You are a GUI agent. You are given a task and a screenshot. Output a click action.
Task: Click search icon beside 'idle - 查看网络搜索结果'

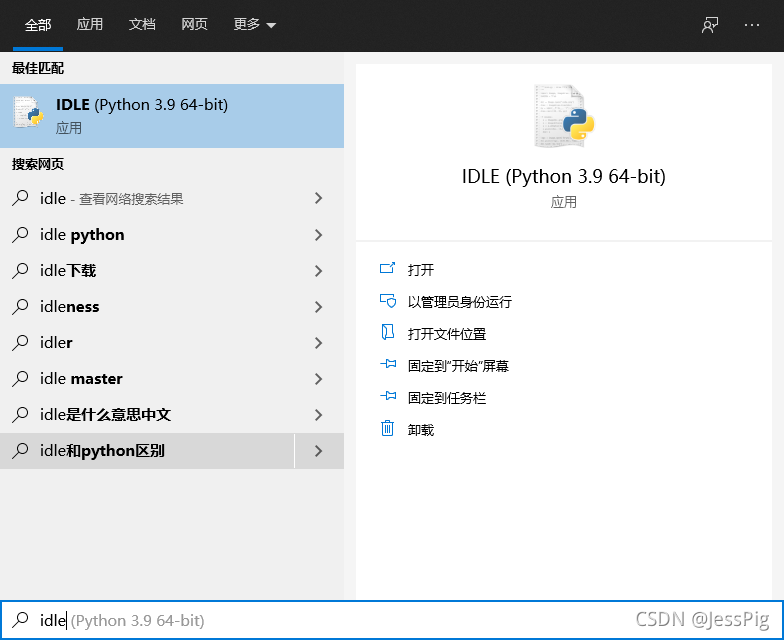[20, 198]
